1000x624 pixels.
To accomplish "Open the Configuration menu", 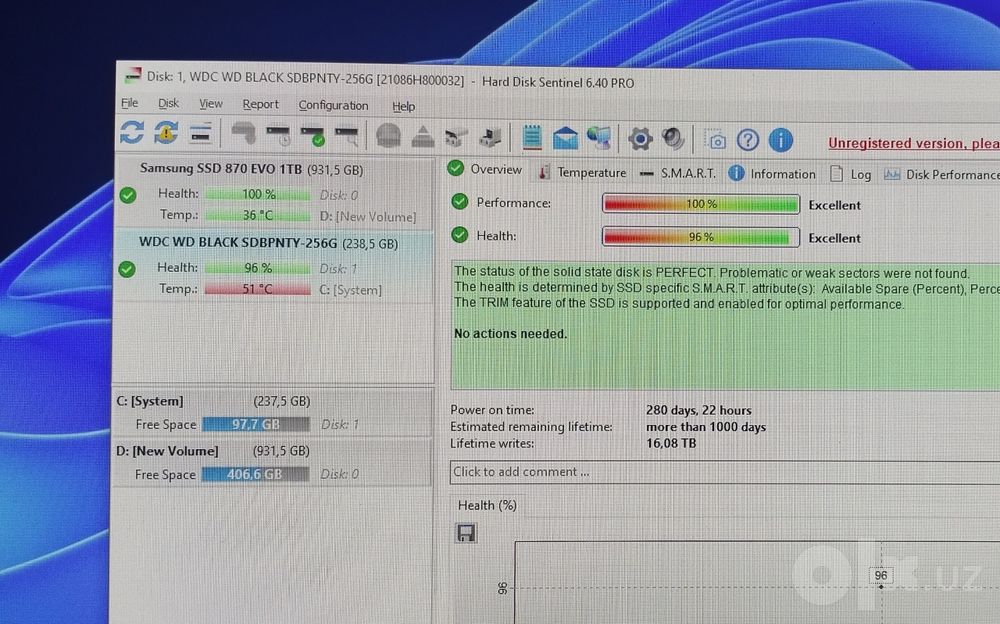I will tap(333, 105).
